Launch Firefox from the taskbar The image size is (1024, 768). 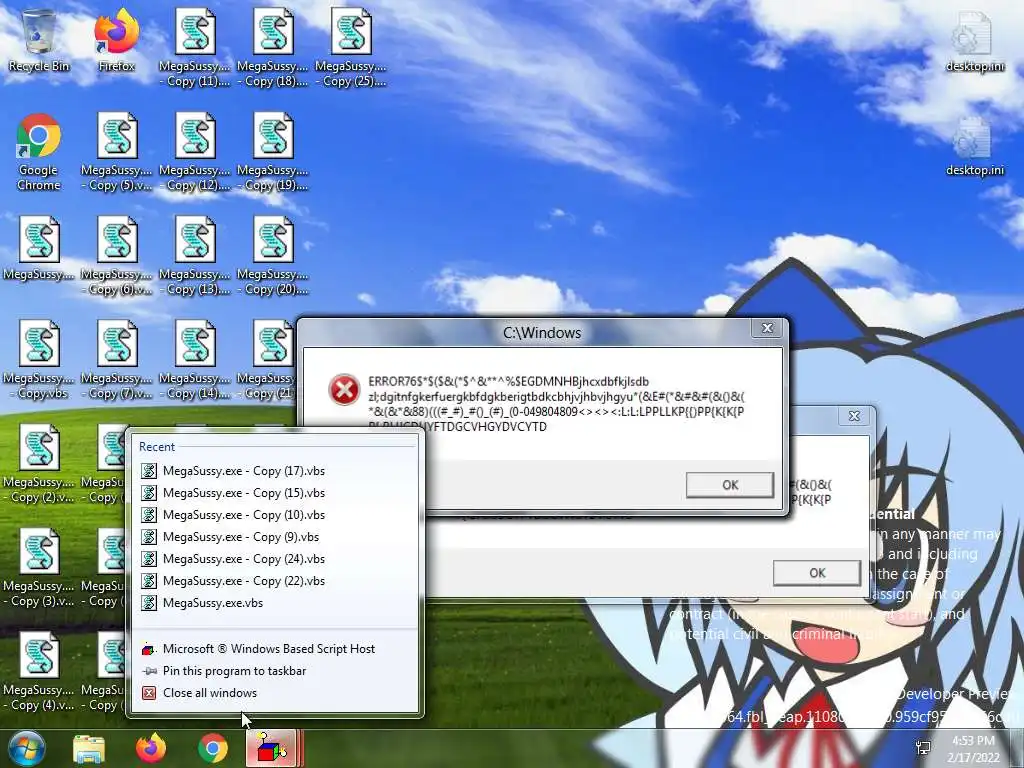151,748
